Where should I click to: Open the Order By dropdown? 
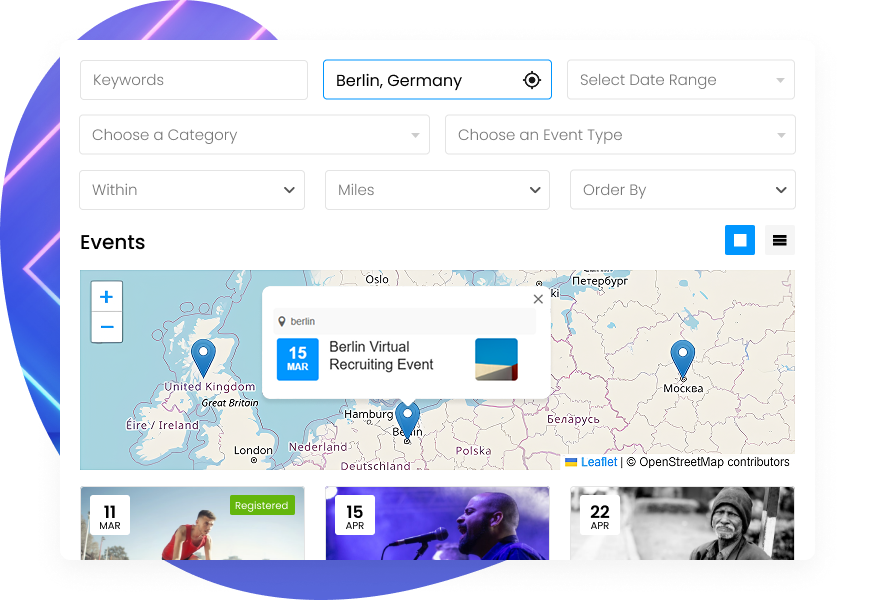[682, 190]
